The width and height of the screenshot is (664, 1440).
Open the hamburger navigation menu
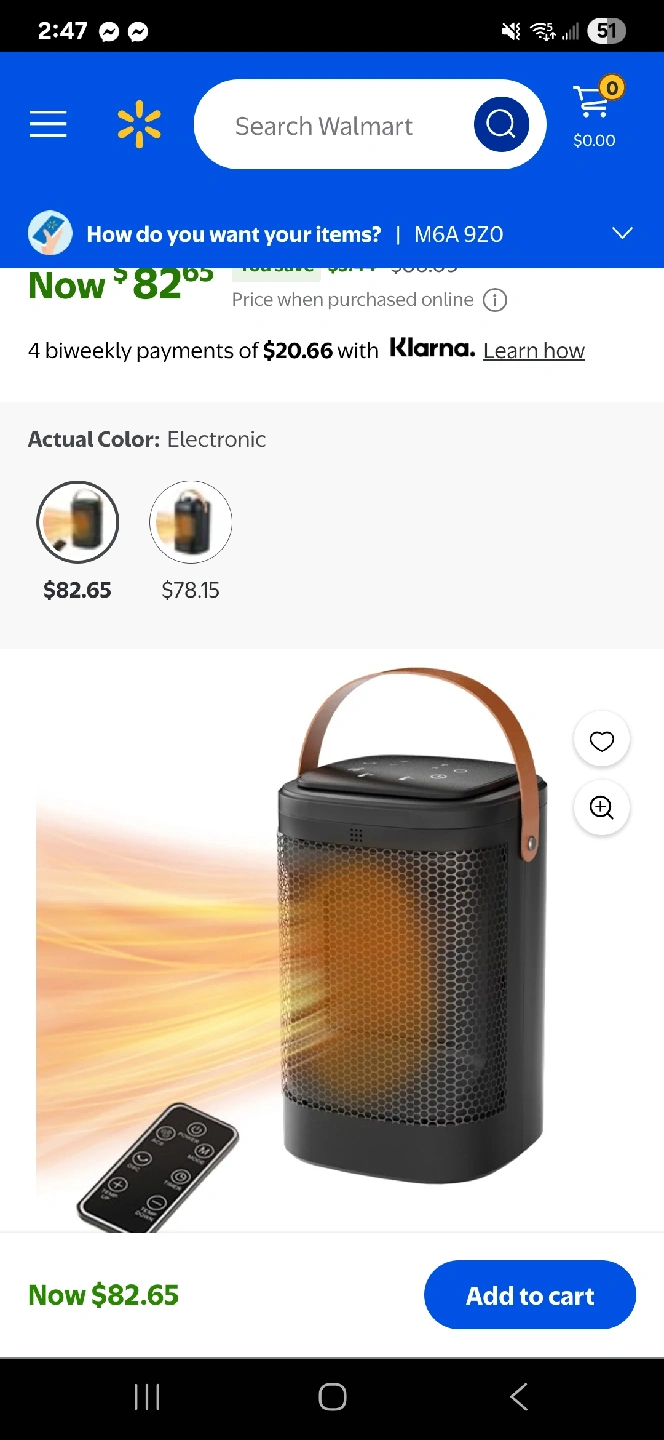(48, 125)
